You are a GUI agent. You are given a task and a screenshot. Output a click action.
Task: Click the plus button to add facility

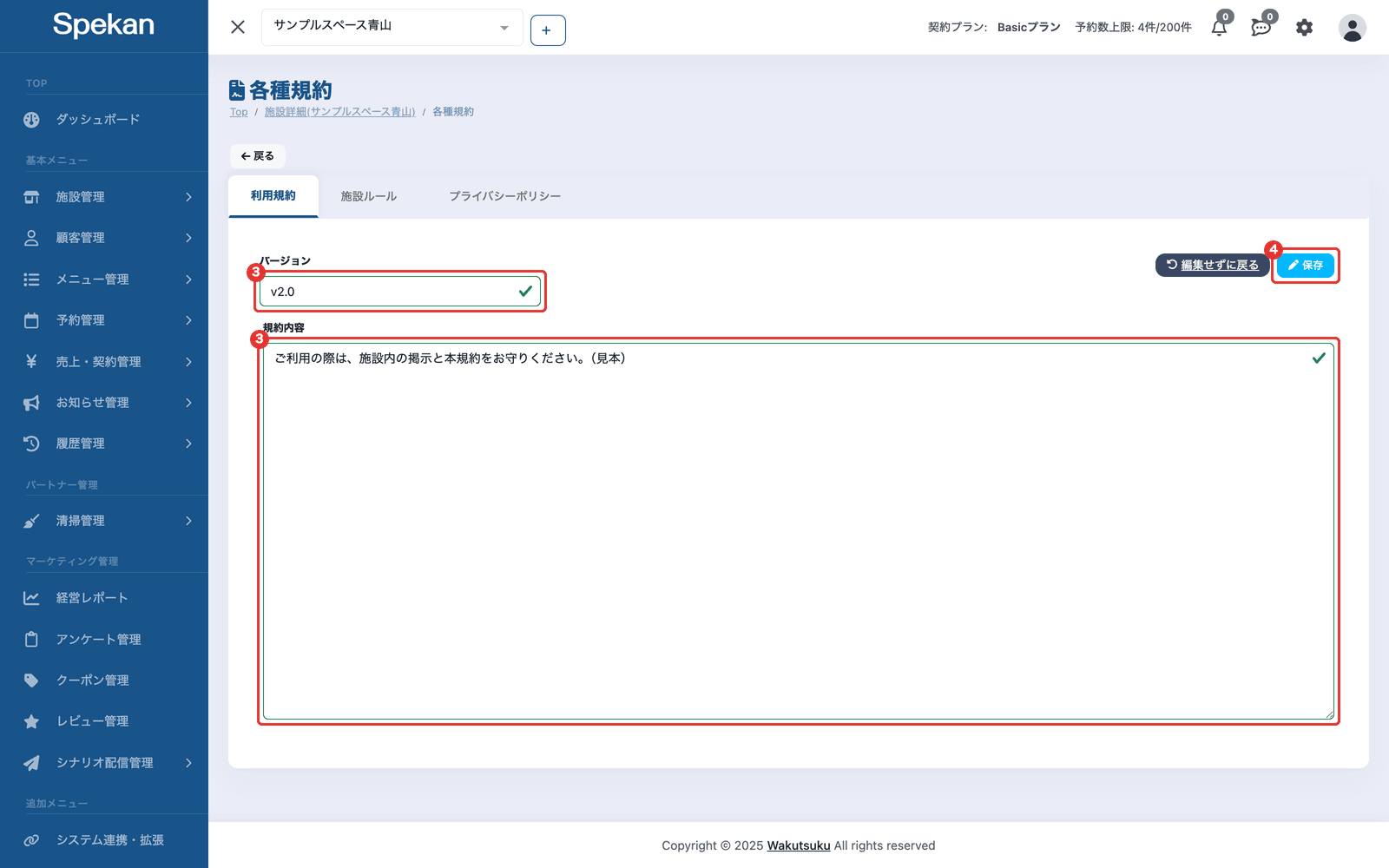548,30
